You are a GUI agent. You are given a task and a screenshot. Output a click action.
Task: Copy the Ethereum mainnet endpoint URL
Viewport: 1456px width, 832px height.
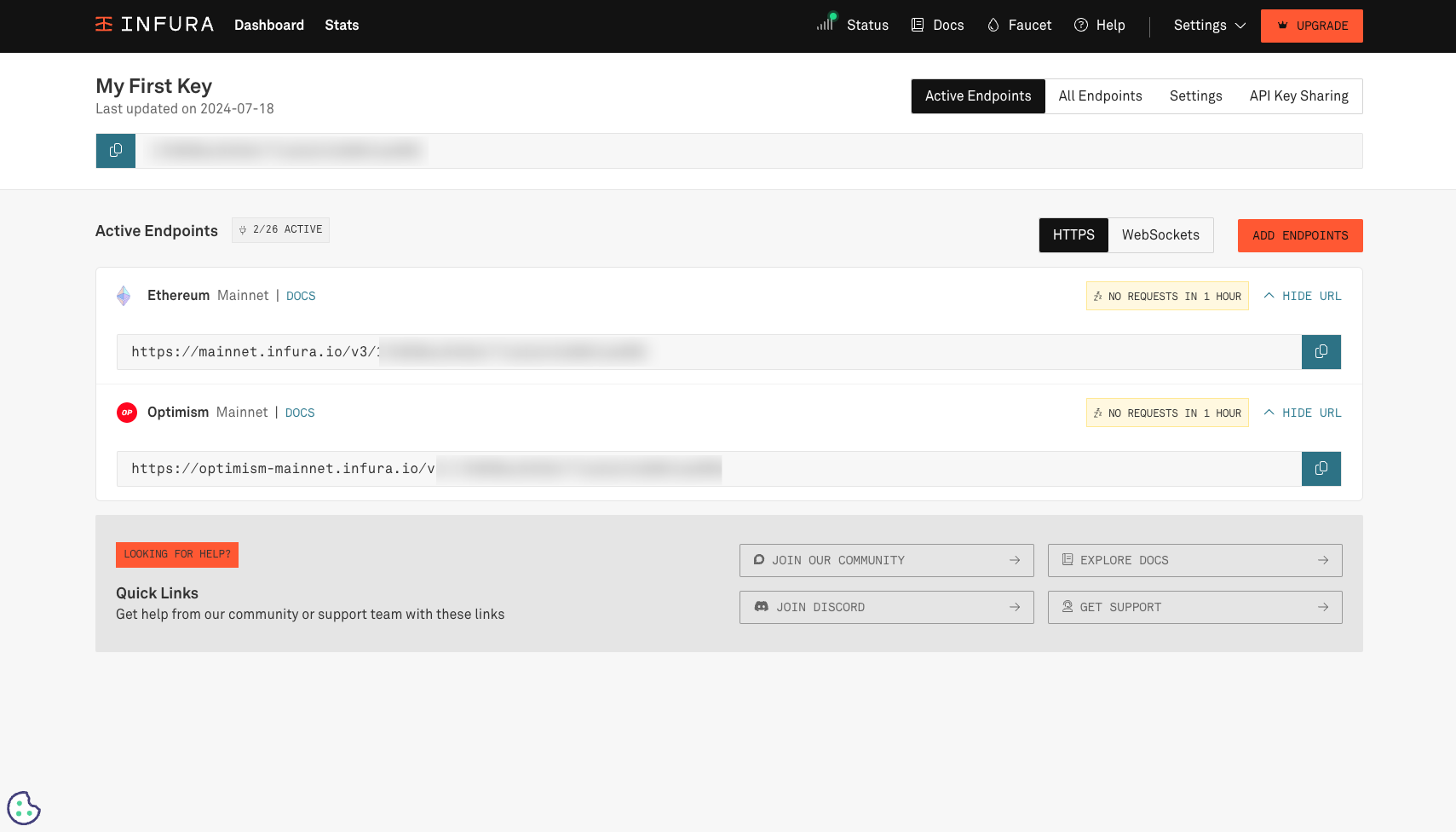click(1321, 352)
